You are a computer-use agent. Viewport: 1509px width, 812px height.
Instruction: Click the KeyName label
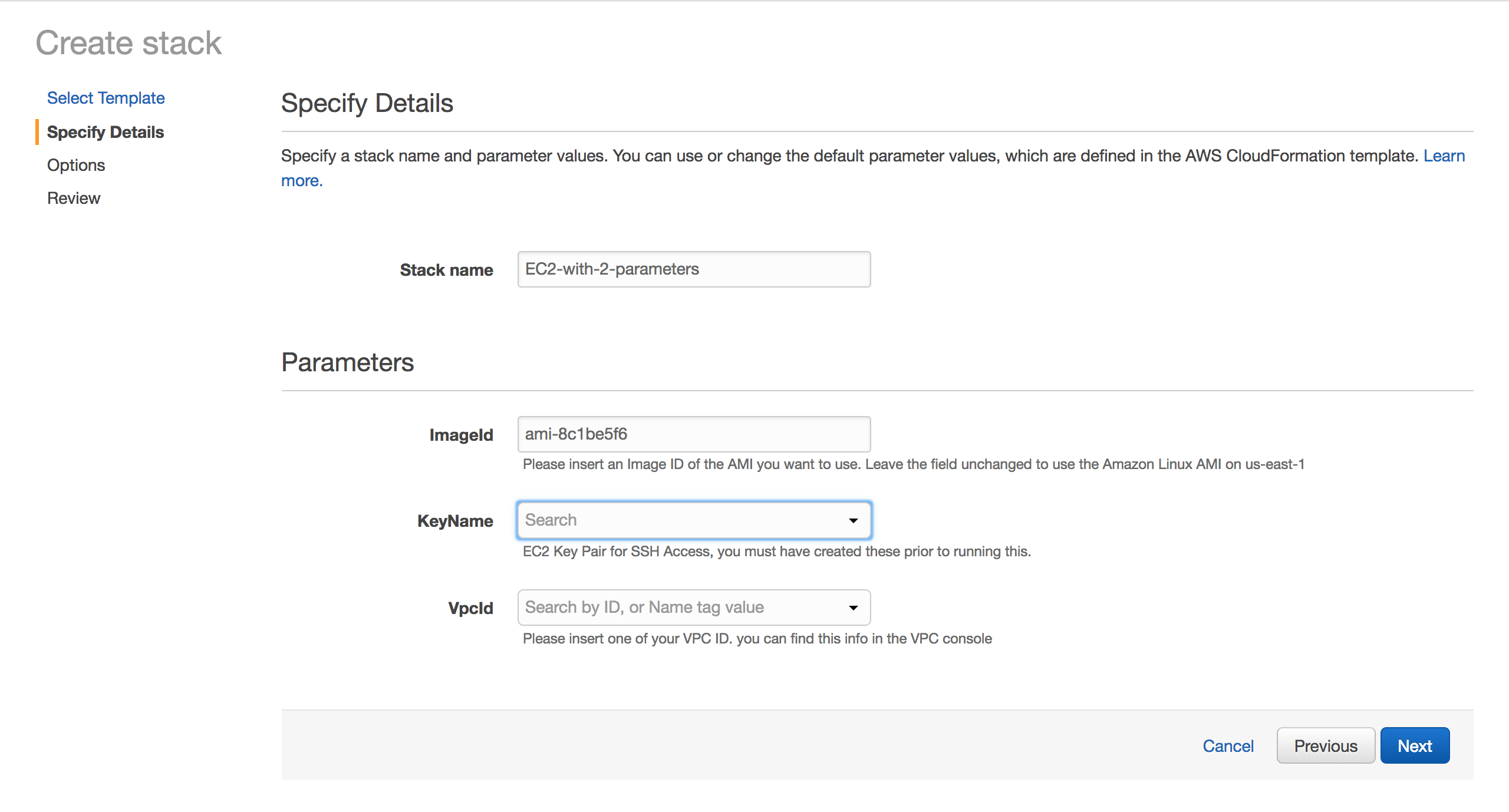click(455, 521)
